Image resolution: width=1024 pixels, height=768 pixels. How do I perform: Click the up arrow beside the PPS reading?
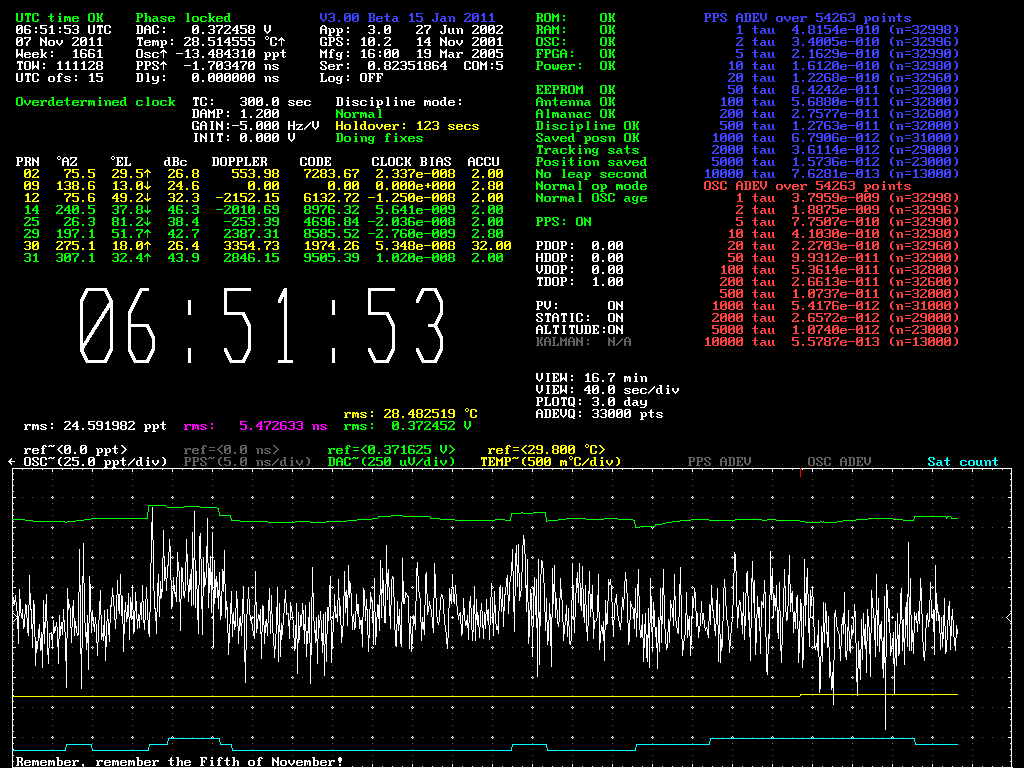click(x=164, y=66)
